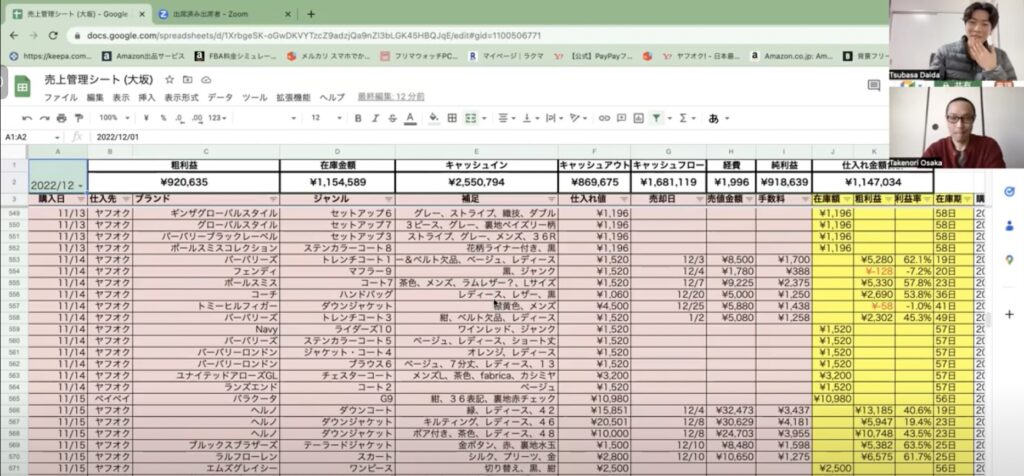Open functions sigma icon
This screenshot has height=476, width=1024.
(x=683, y=118)
